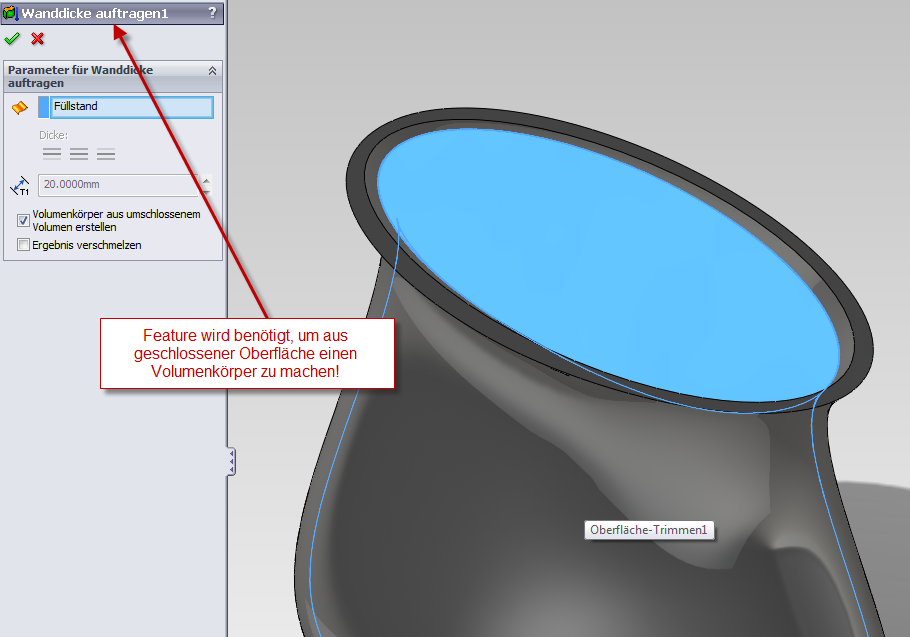Click the surface selection icon beside Füllstand

[x=20, y=108]
